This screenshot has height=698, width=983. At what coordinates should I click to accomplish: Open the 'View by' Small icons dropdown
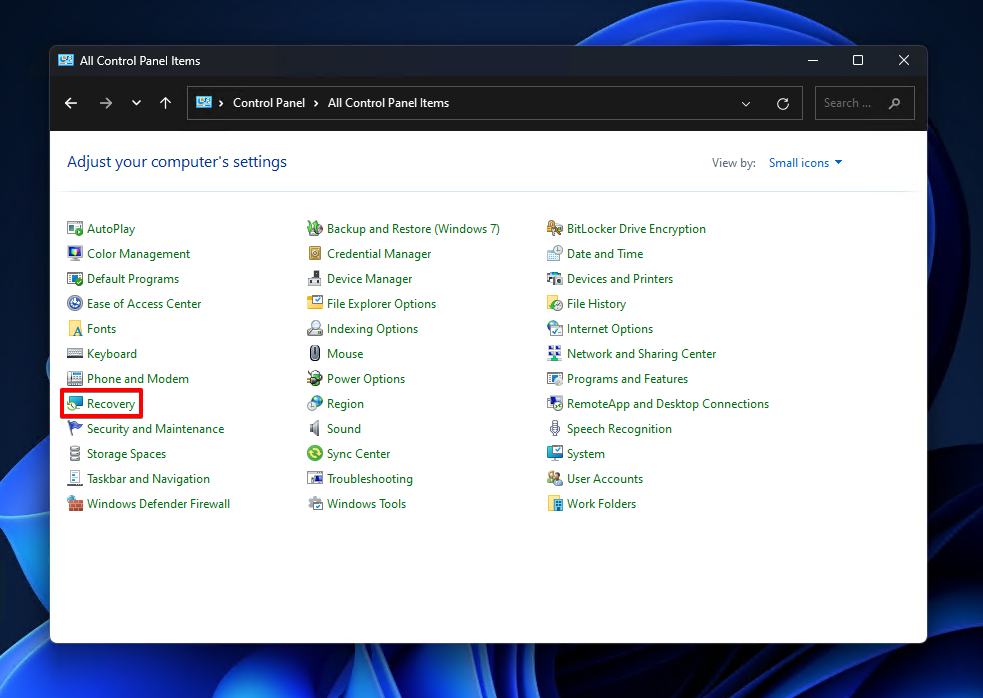805,163
